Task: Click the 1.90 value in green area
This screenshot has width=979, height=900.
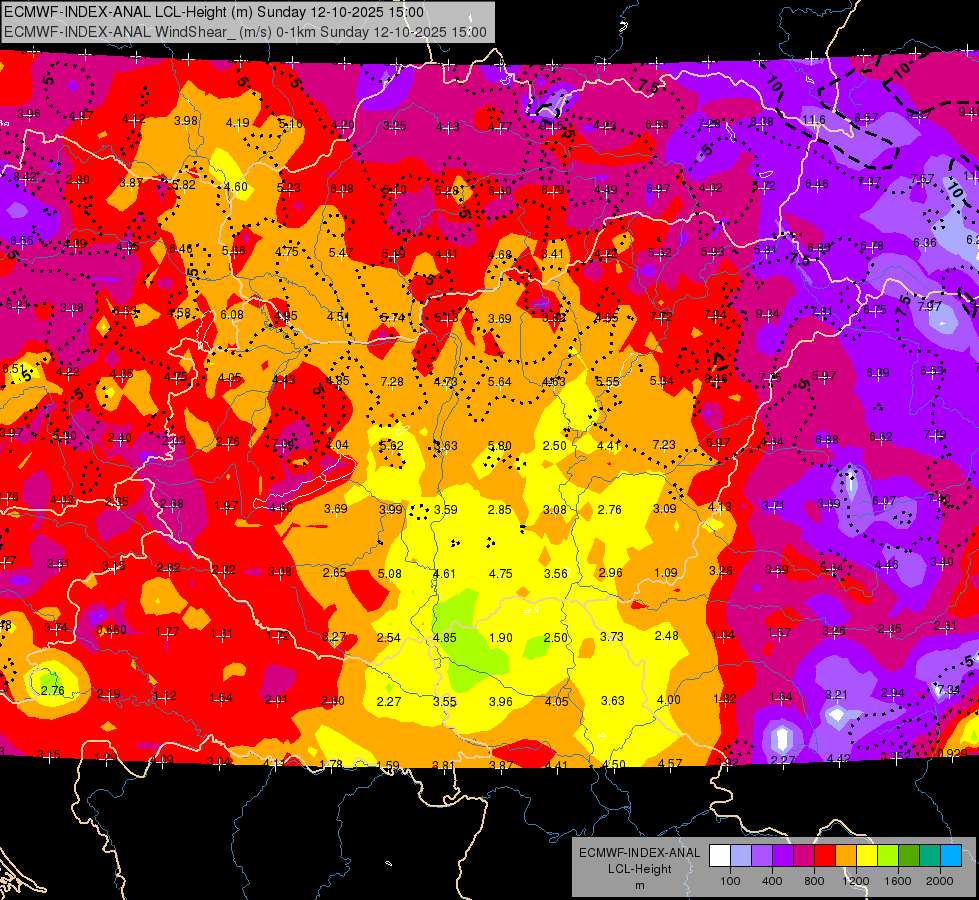Action: [x=501, y=638]
